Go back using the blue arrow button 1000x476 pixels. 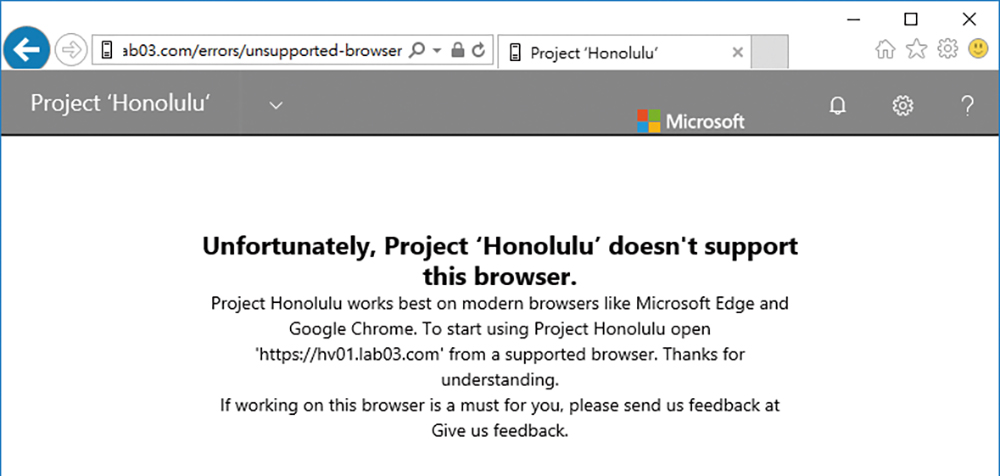pyautogui.click(x=27, y=49)
